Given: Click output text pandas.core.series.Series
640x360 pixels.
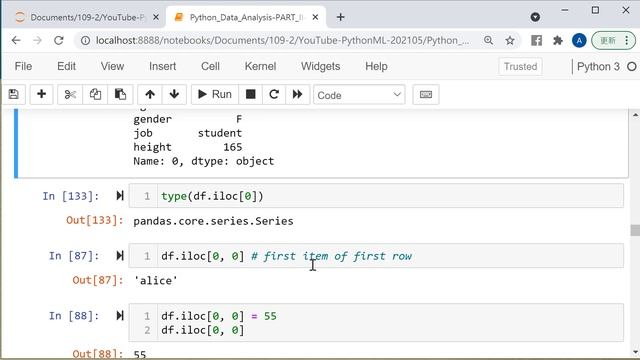Looking at the screenshot, I should pyautogui.click(x=213, y=221).
